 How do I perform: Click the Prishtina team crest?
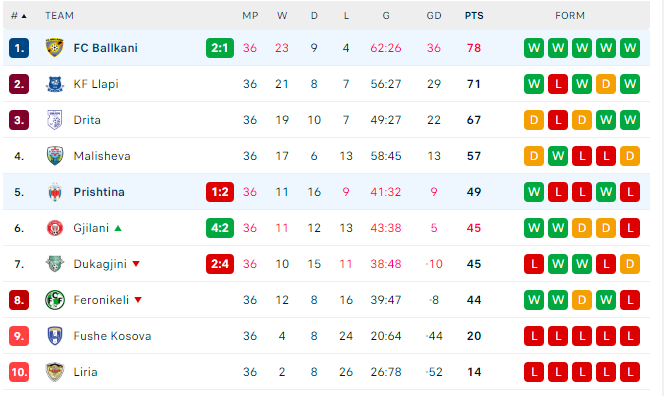[55, 192]
